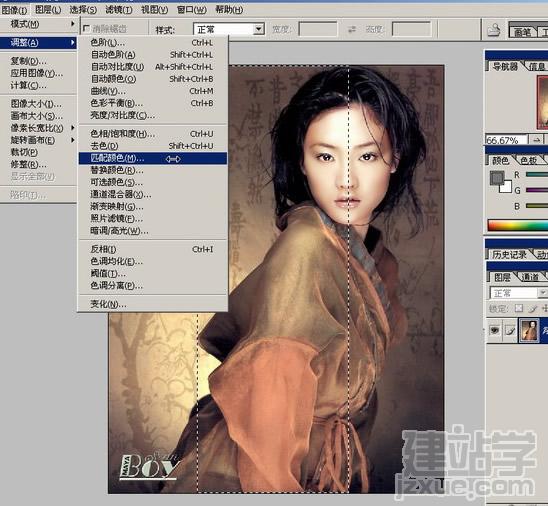Toggle the 消除锯齿 anti-alias checkbox
This screenshot has height=506, width=548.
pyautogui.click(x=86, y=28)
